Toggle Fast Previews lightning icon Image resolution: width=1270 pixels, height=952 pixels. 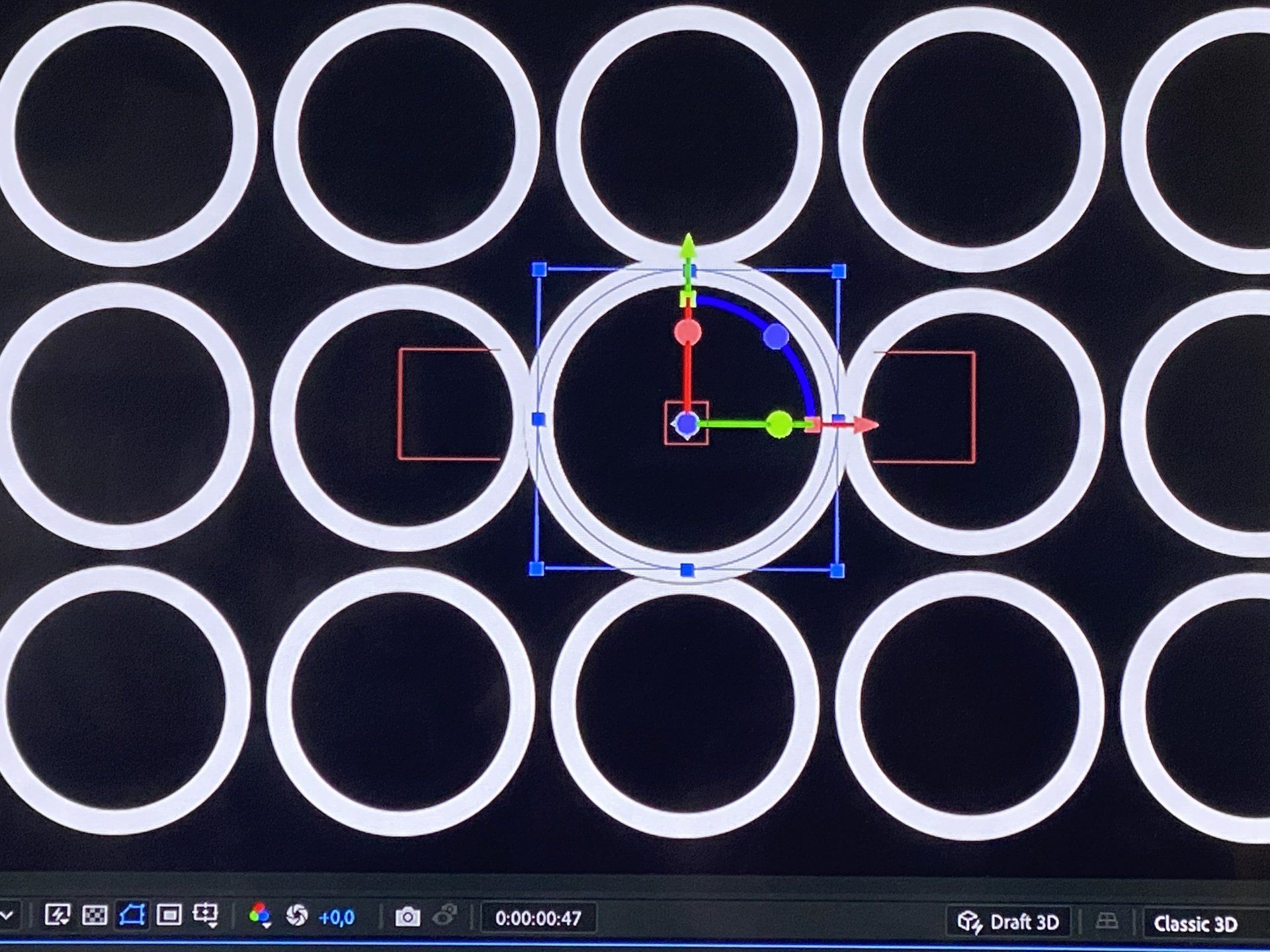click(x=58, y=915)
